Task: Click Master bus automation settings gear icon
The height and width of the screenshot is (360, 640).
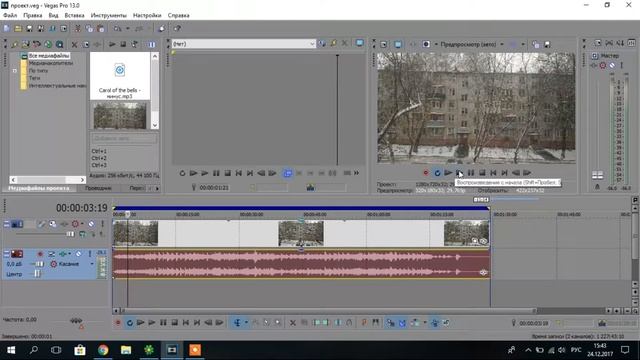Action: click(603, 65)
